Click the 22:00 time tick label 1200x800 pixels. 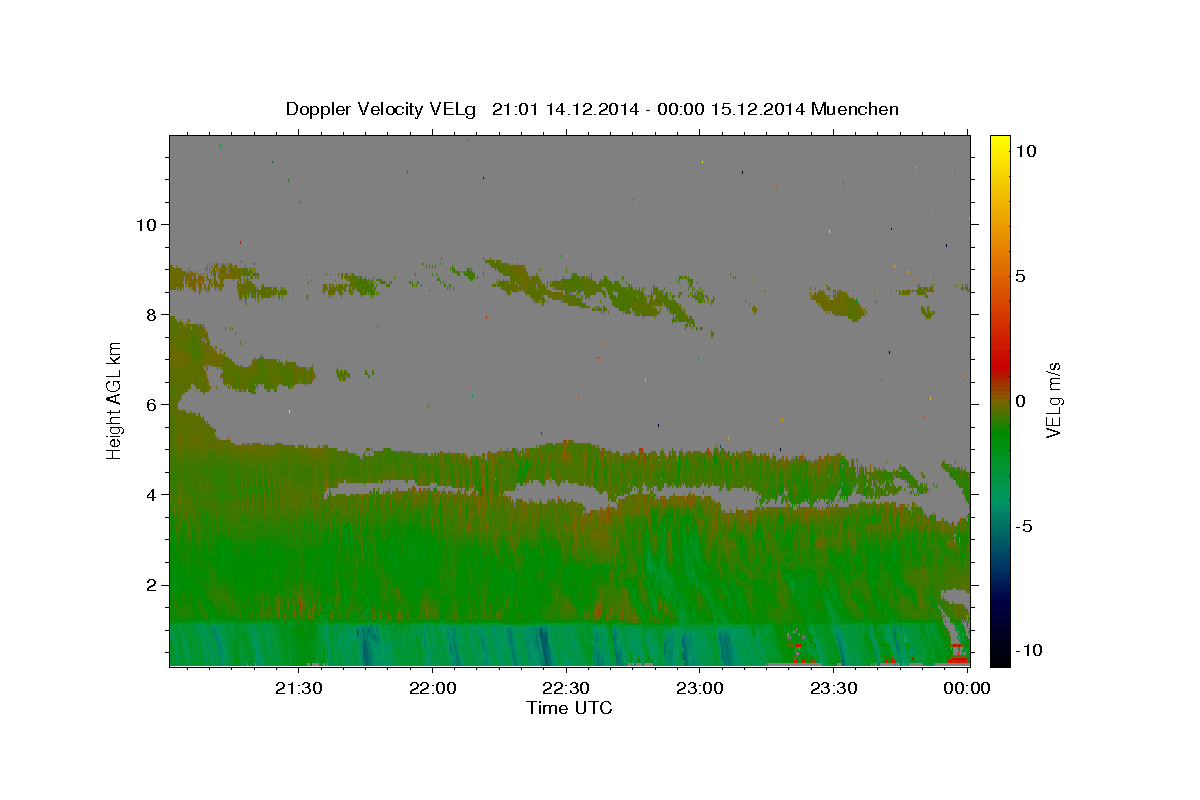point(433,688)
